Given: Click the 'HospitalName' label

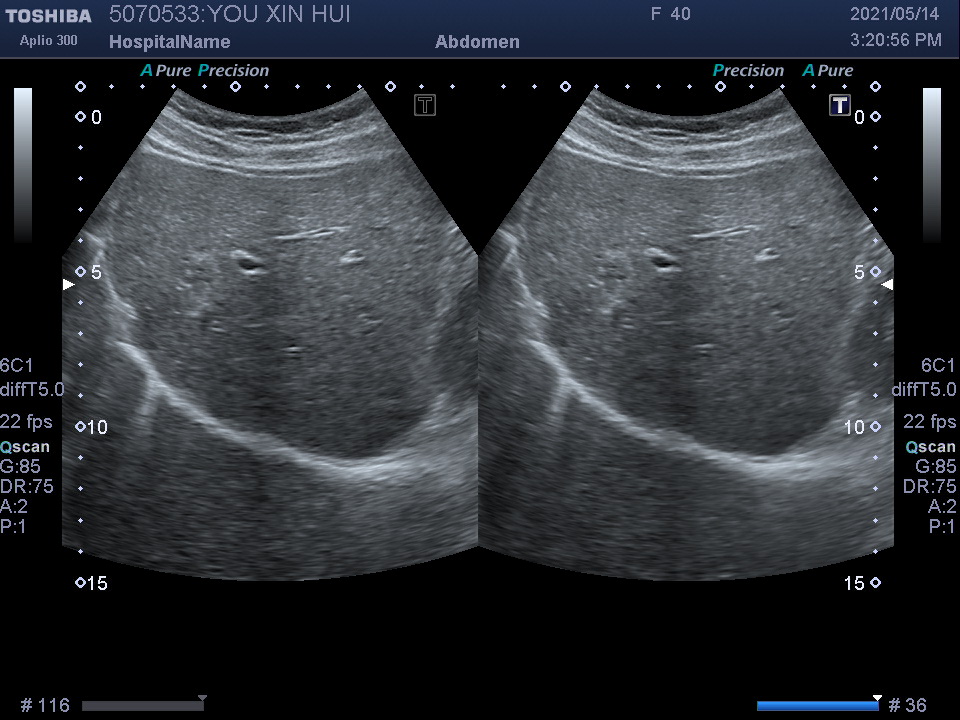Looking at the screenshot, I should pyautogui.click(x=170, y=42).
